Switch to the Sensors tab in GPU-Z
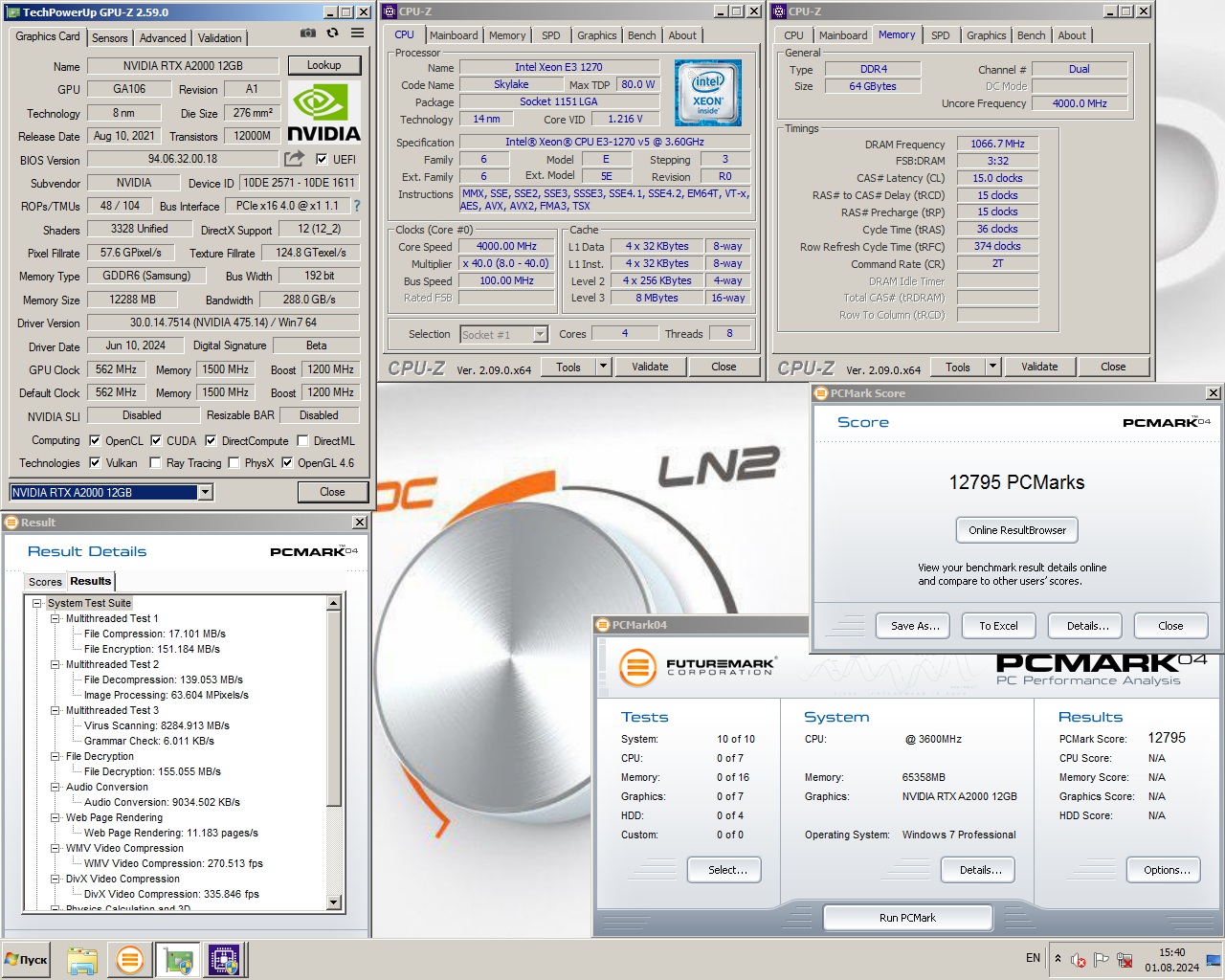The height and width of the screenshot is (980, 1225). [109, 38]
